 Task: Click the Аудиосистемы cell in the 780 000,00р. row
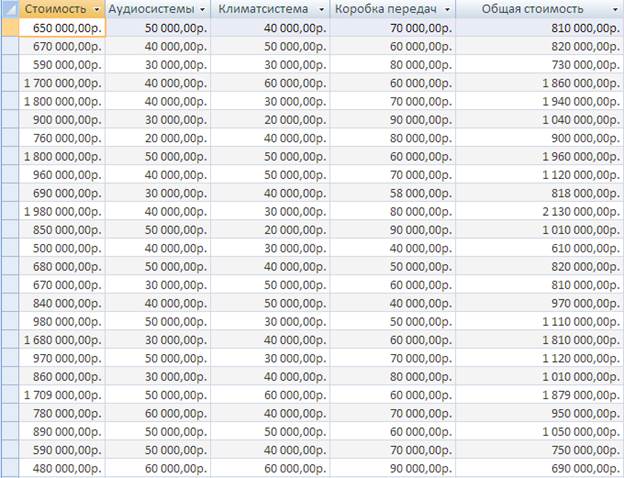click(158, 413)
